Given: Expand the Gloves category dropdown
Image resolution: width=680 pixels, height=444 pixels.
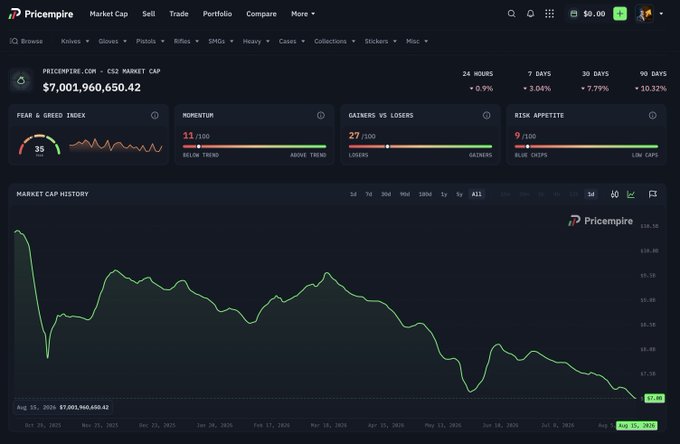Looking at the screenshot, I should 112,41.
